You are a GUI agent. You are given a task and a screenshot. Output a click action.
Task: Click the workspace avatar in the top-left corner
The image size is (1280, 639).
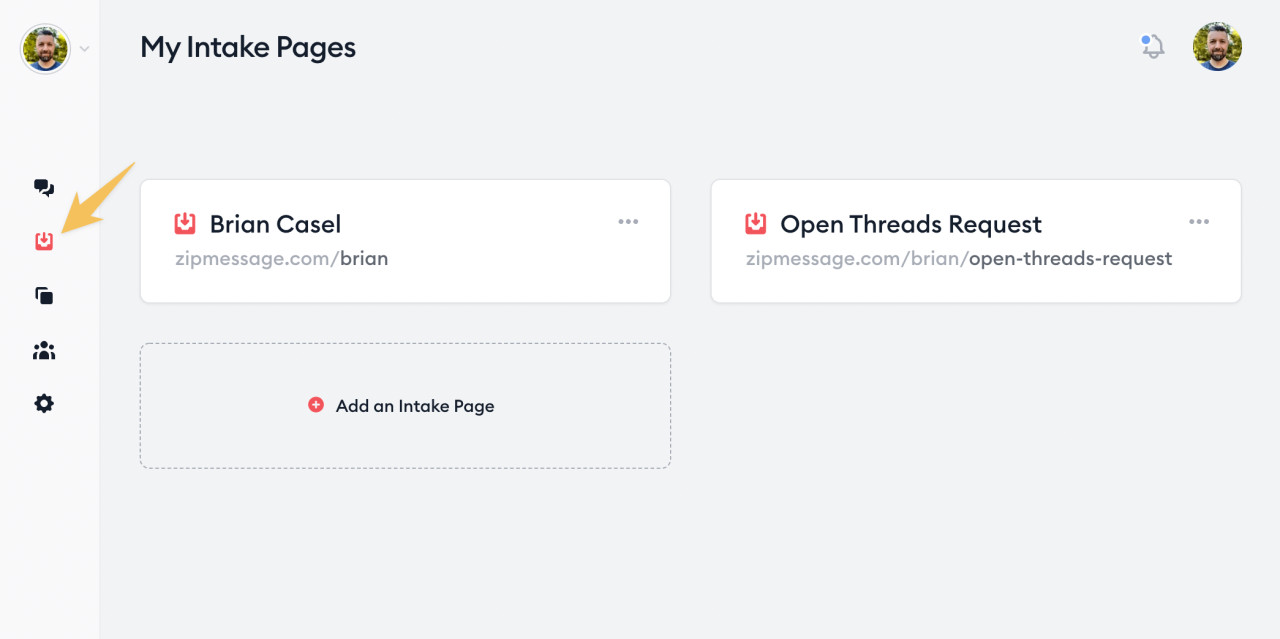click(x=43, y=48)
